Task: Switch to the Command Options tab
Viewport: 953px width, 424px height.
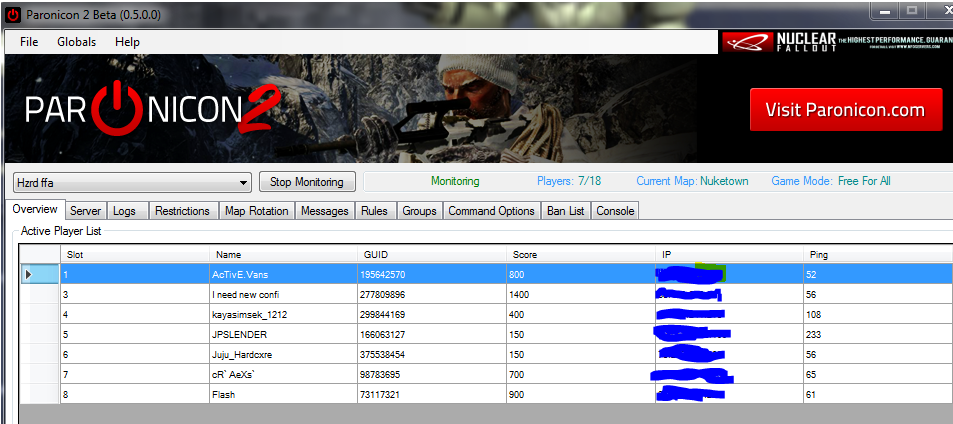Action: [491, 211]
